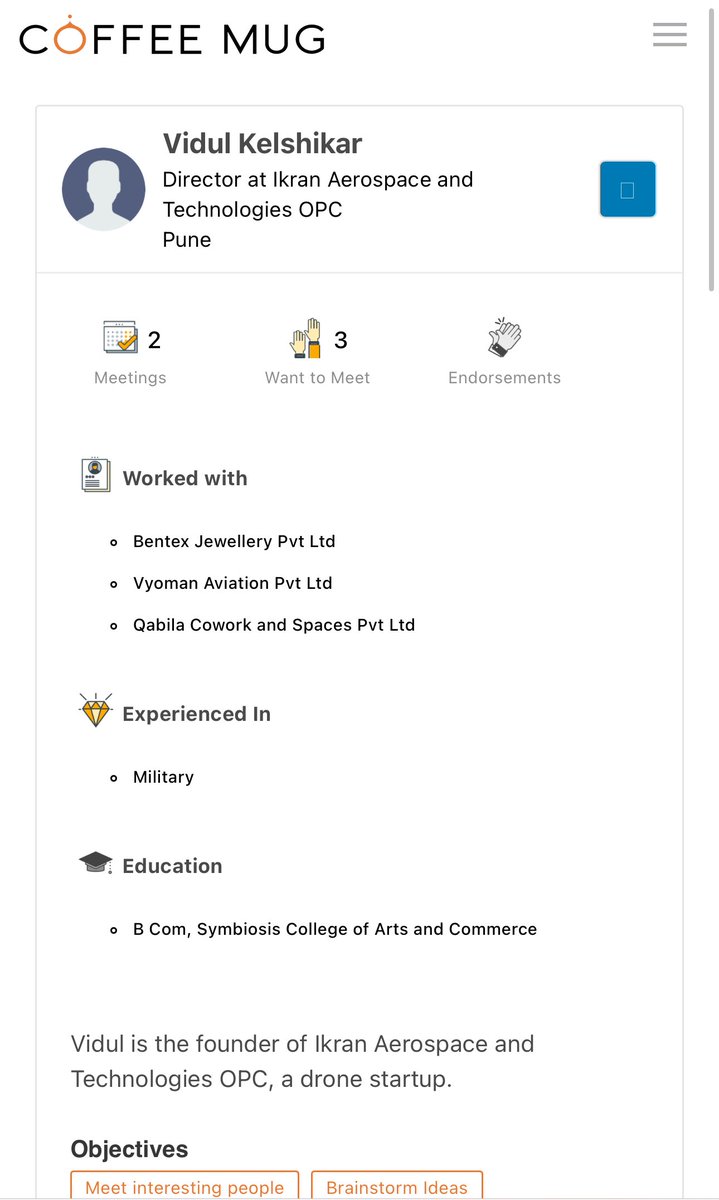Click the Experienced In diamond icon
Viewport: 719px width, 1200px height.
pyautogui.click(x=95, y=710)
